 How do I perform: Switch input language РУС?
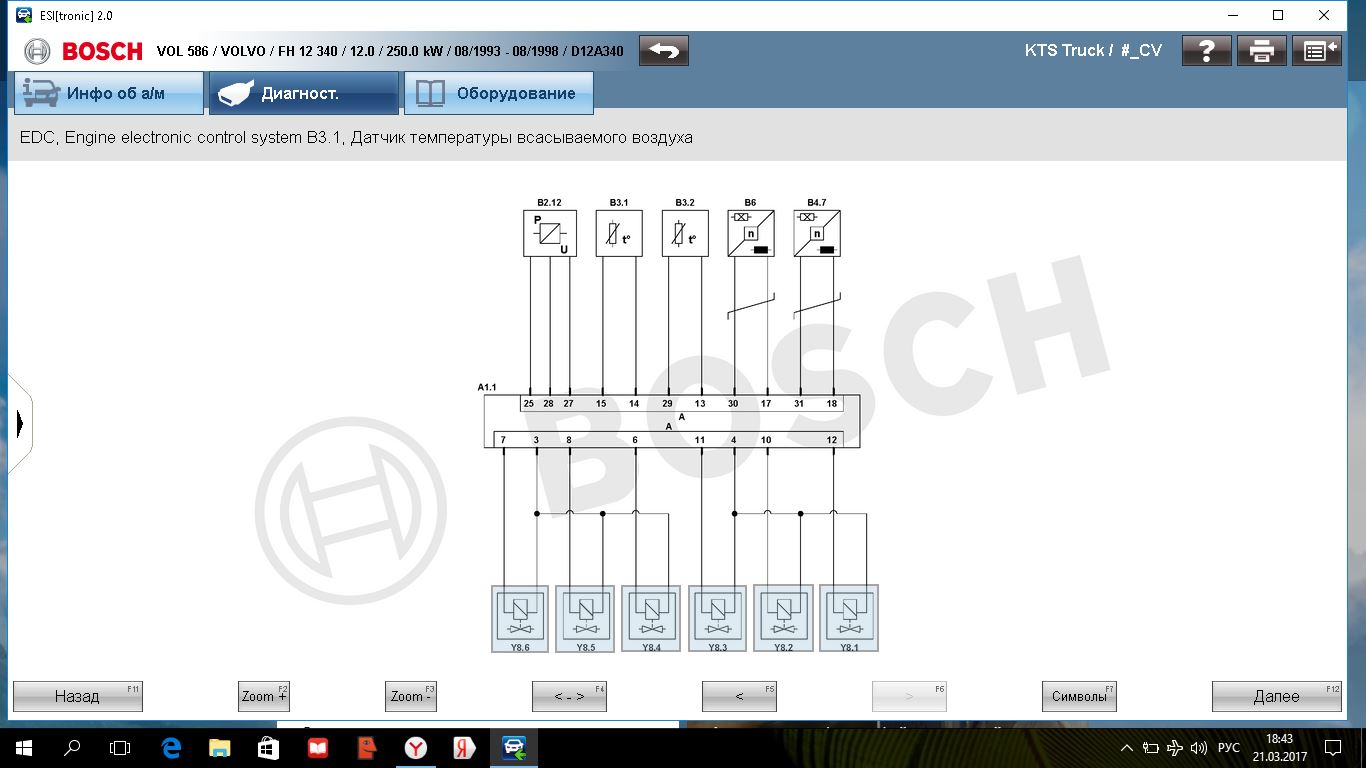point(1229,748)
